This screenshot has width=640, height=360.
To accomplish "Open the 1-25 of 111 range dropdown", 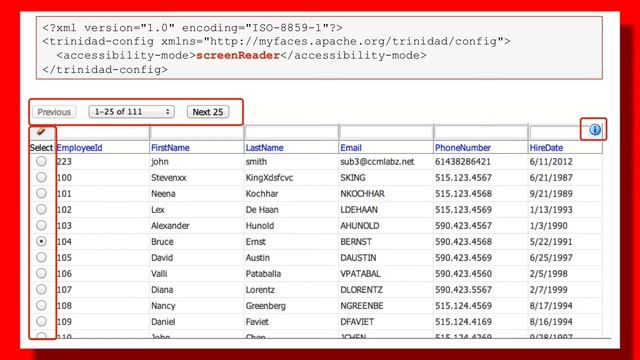I will [x=131, y=112].
